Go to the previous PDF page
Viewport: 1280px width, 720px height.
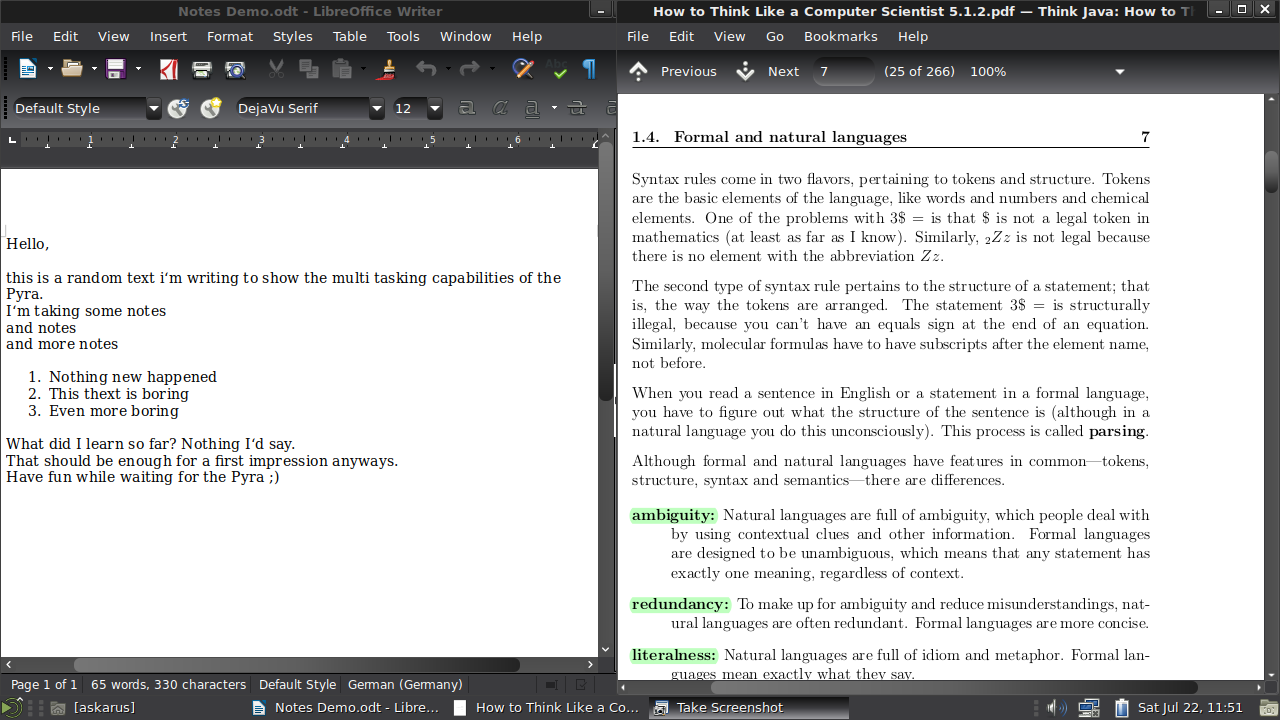pyautogui.click(x=673, y=71)
